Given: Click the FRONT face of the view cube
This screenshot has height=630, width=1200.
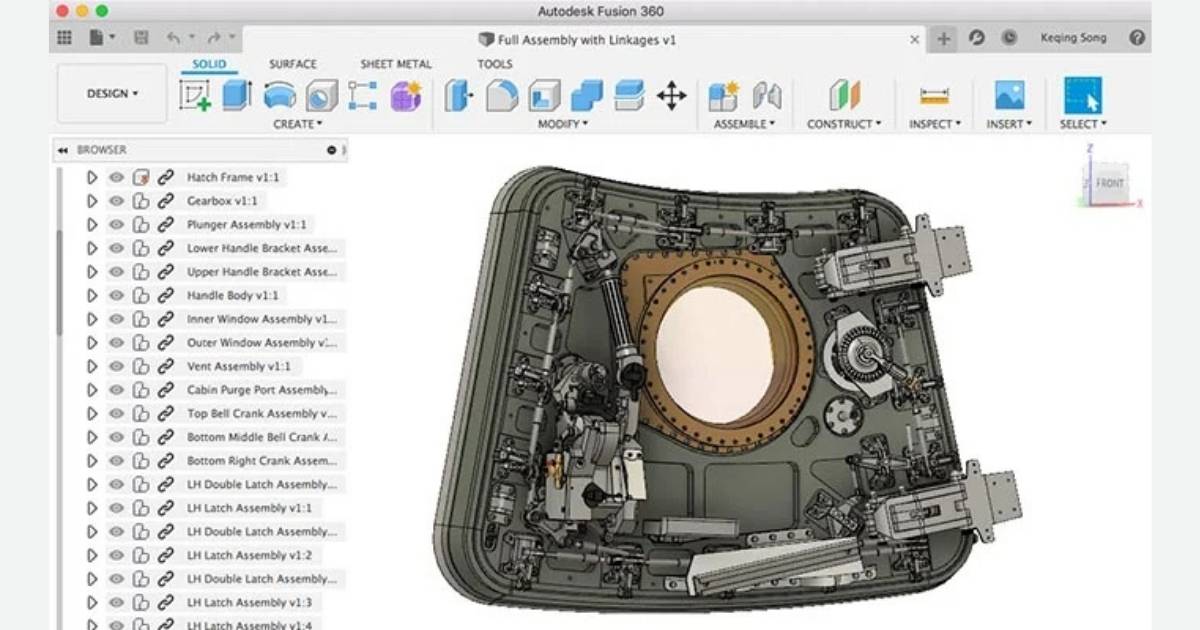Looking at the screenshot, I should (x=1109, y=183).
